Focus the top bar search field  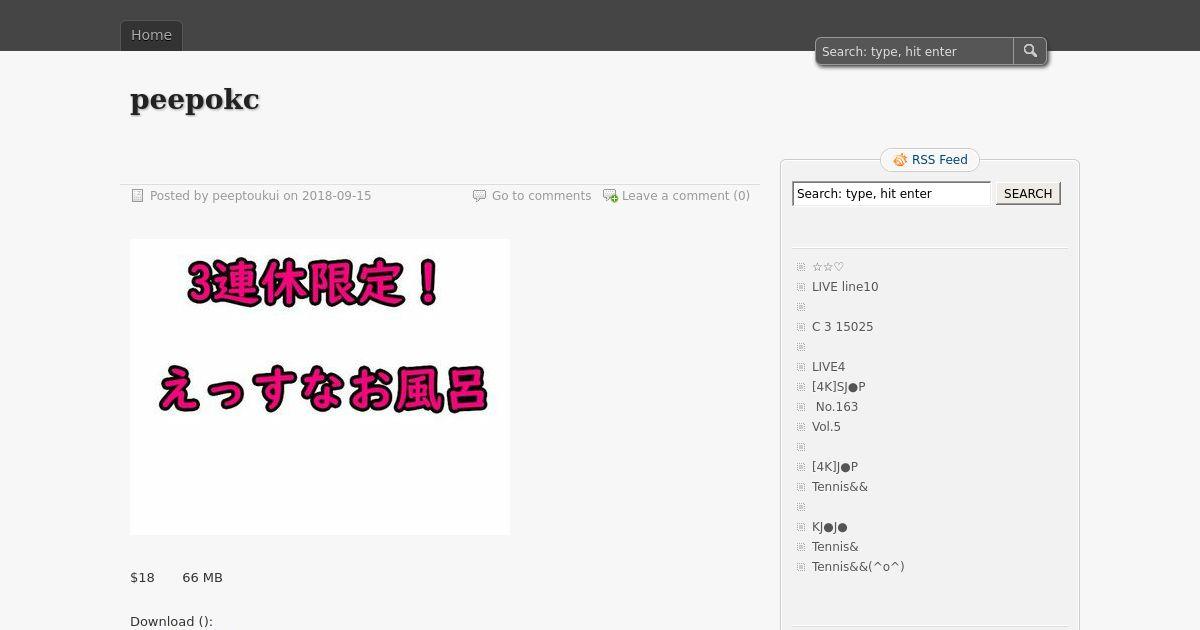[914, 51]
